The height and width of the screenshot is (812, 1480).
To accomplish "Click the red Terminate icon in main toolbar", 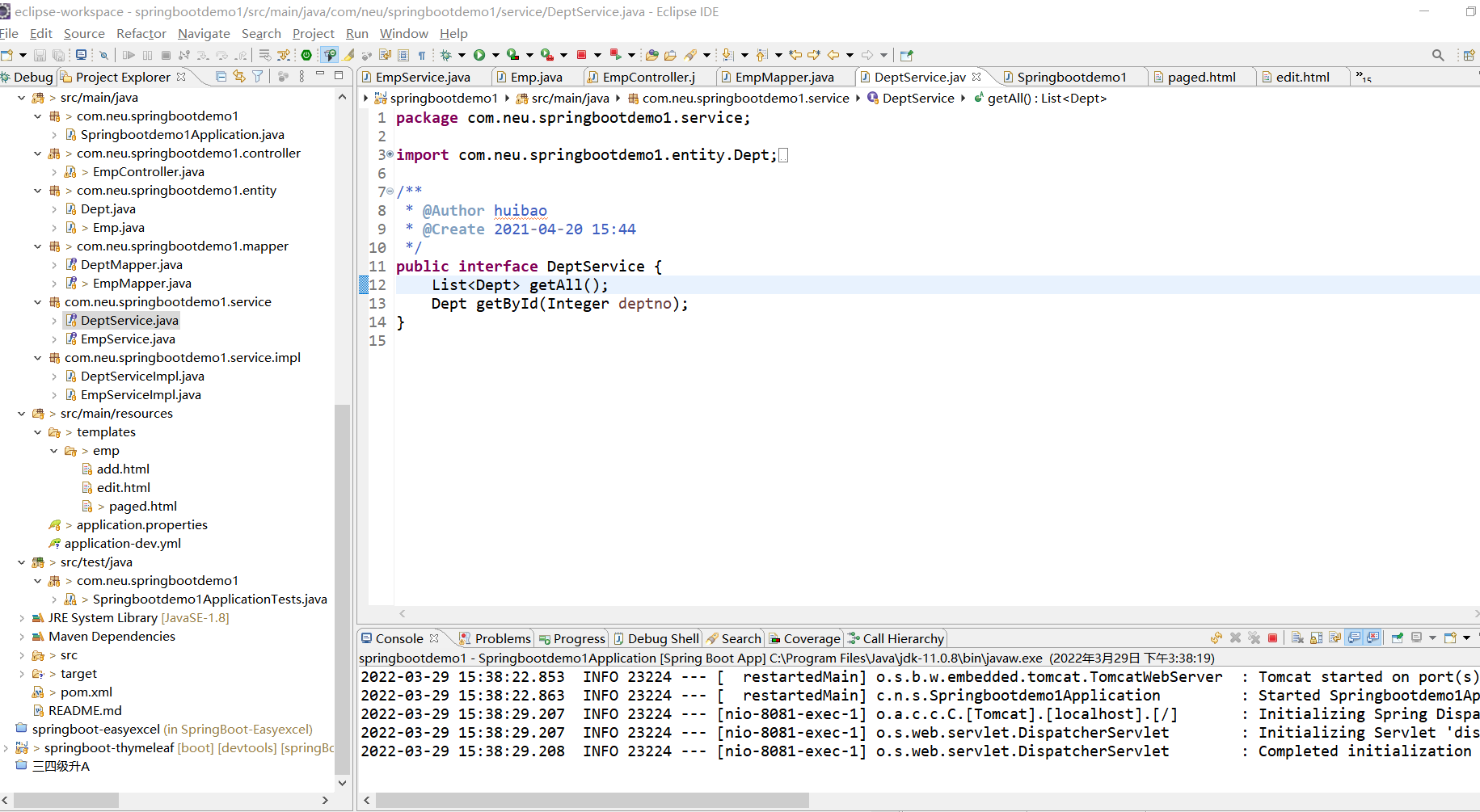I will click(581, 55).
